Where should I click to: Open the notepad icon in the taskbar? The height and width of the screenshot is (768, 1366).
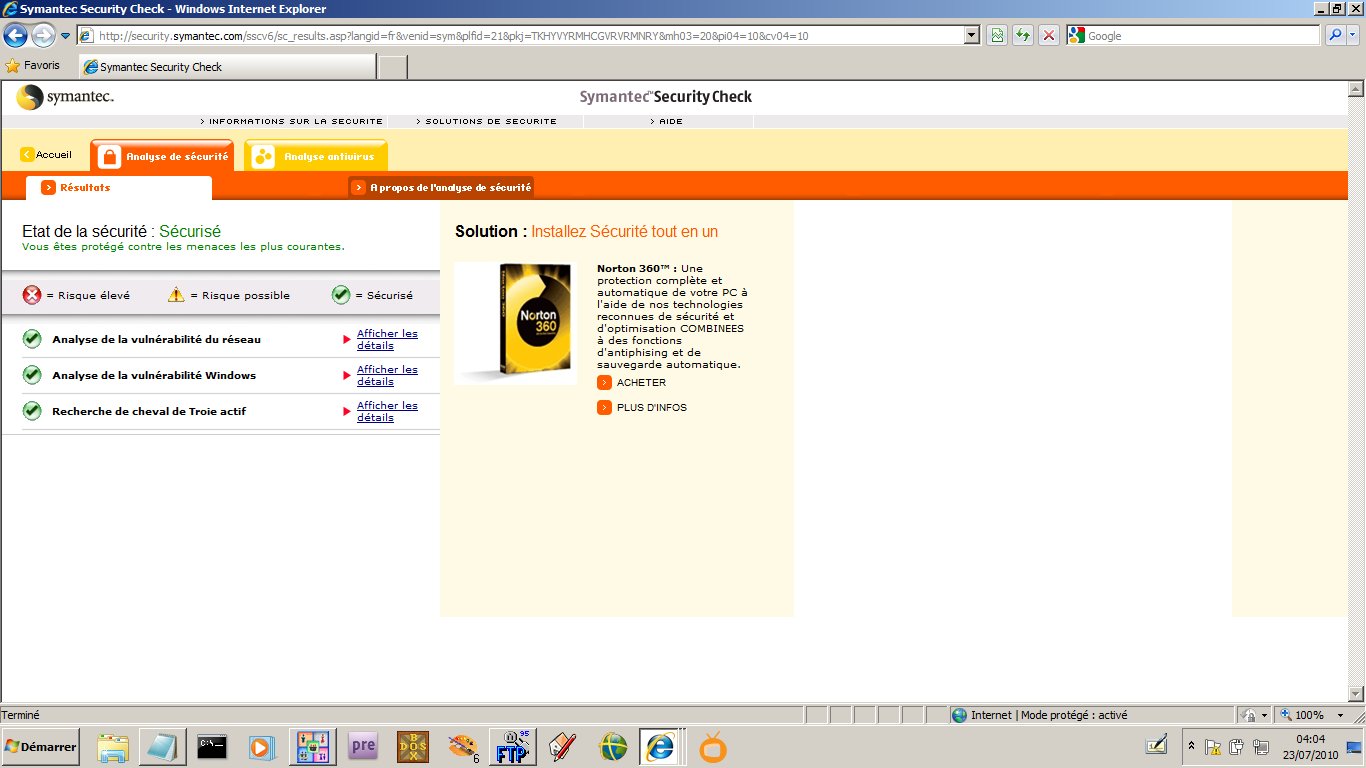(163, 747)
